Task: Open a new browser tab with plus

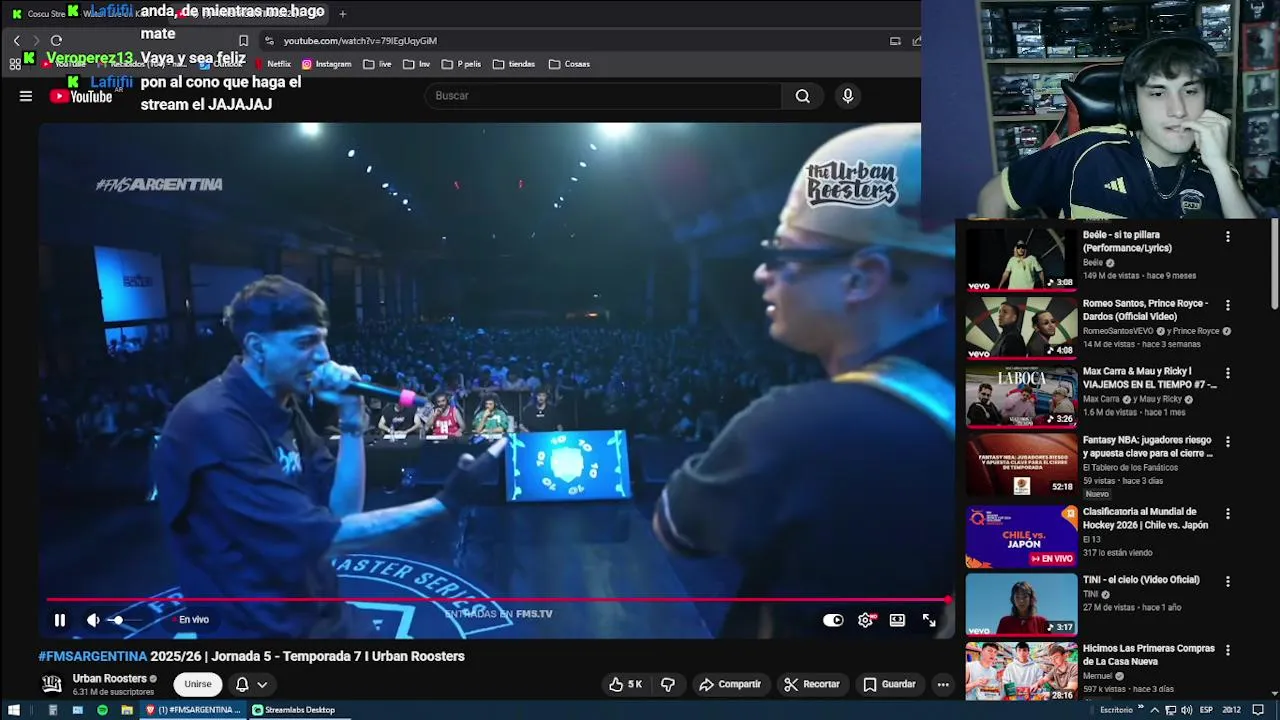Action: (343, 14)
